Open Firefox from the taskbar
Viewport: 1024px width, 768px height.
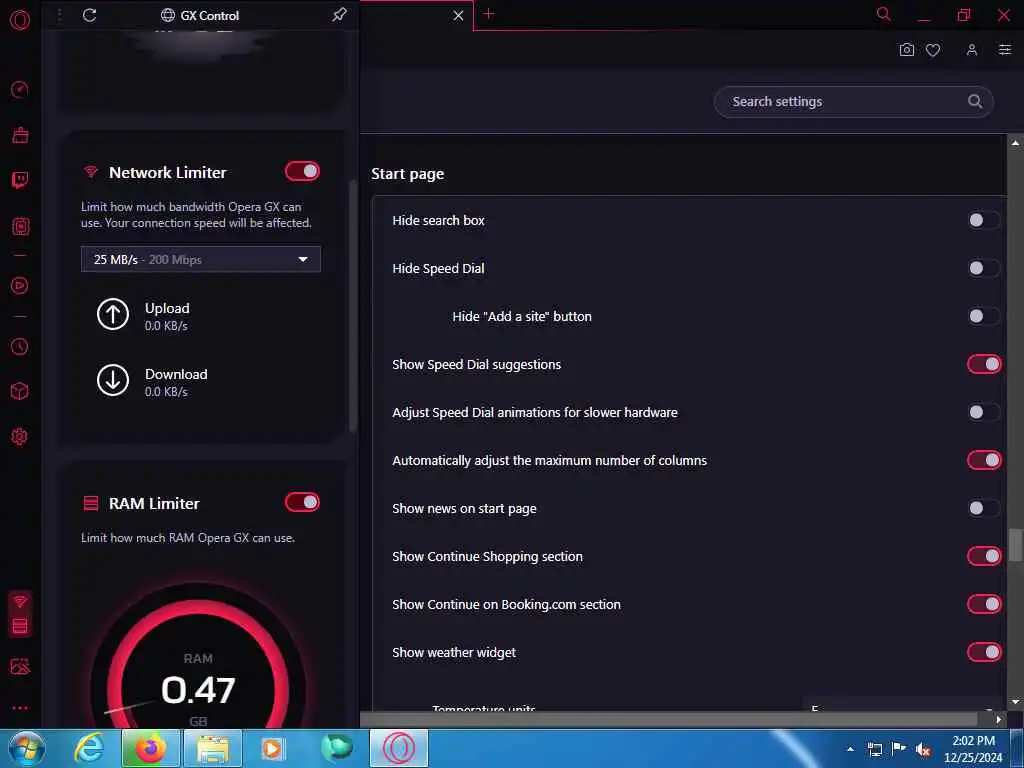[x=150, y=748]
